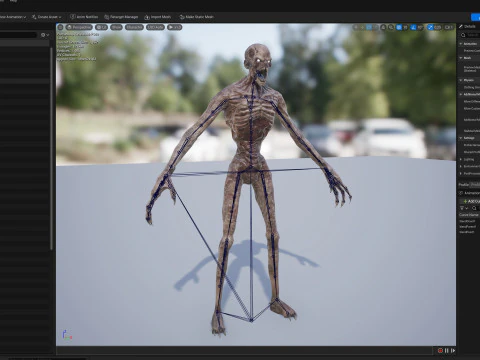
Task: Switch to the Details panel tab
Action: 468,26
